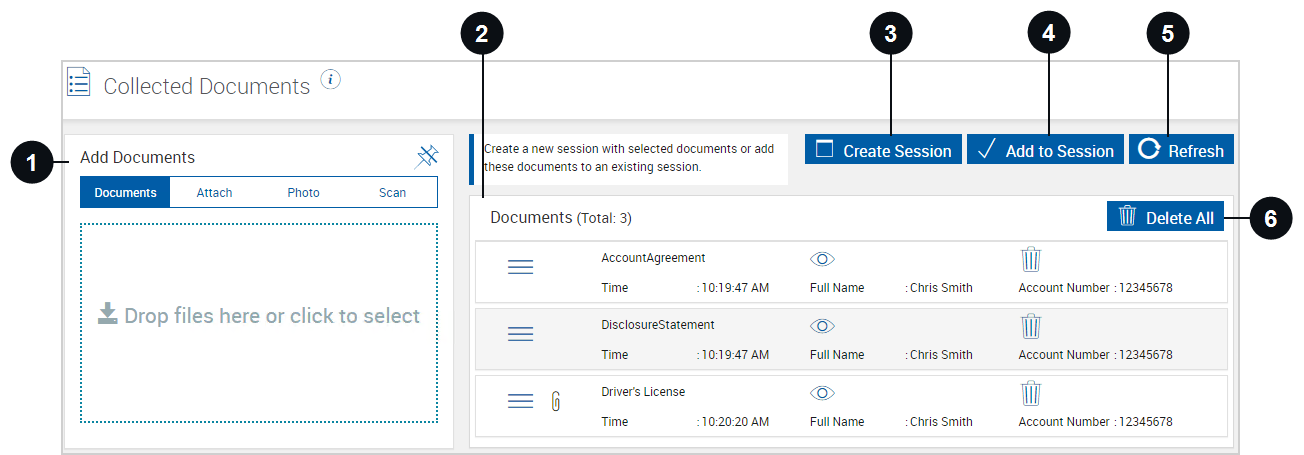The height and width of the screenshot is (455, 1304).
Task: Delete Driver's License using its trash icon
Action: (1031, 394)
